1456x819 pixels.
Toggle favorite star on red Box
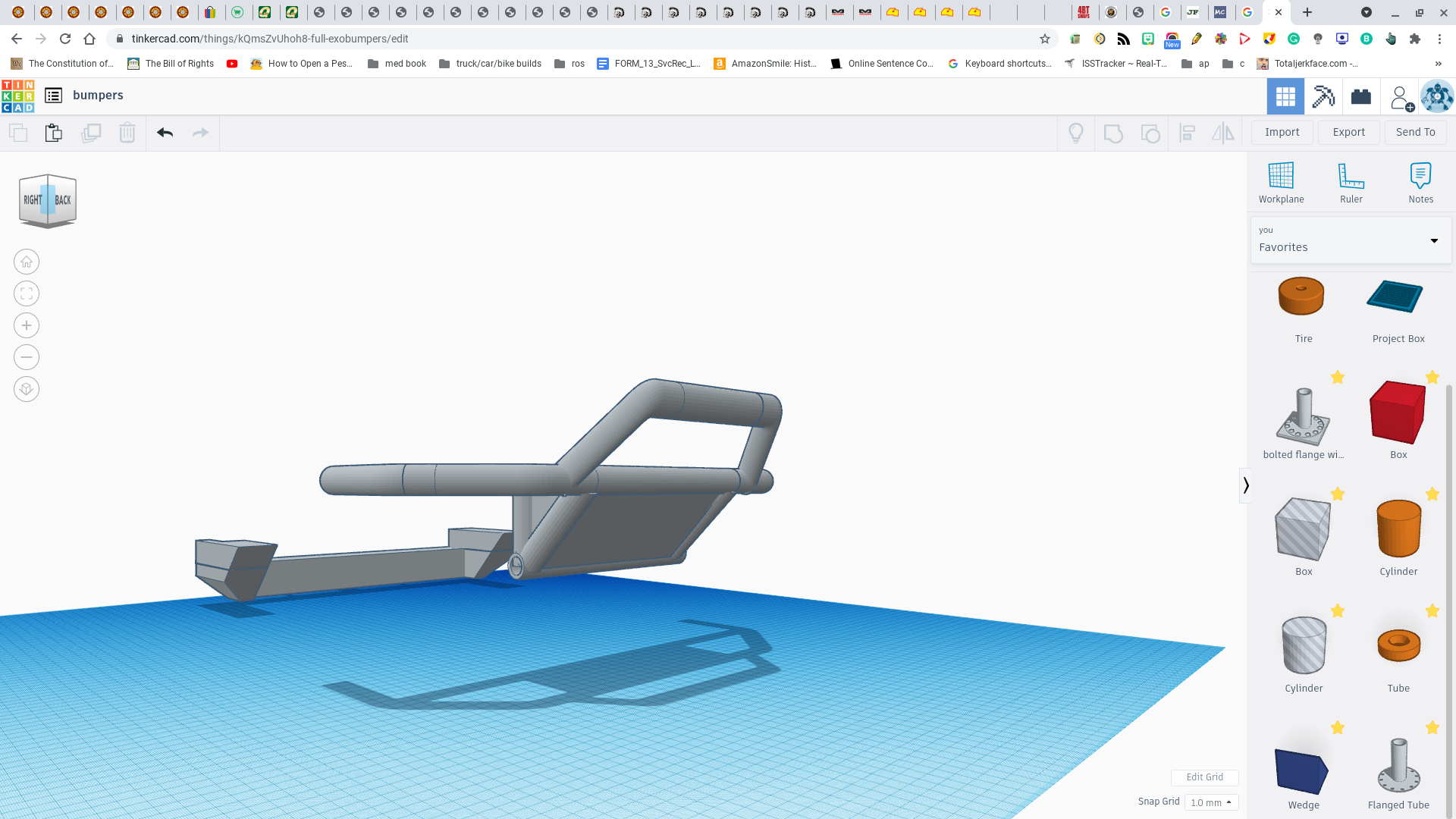pyautogui.click(x=1432, y=378)
